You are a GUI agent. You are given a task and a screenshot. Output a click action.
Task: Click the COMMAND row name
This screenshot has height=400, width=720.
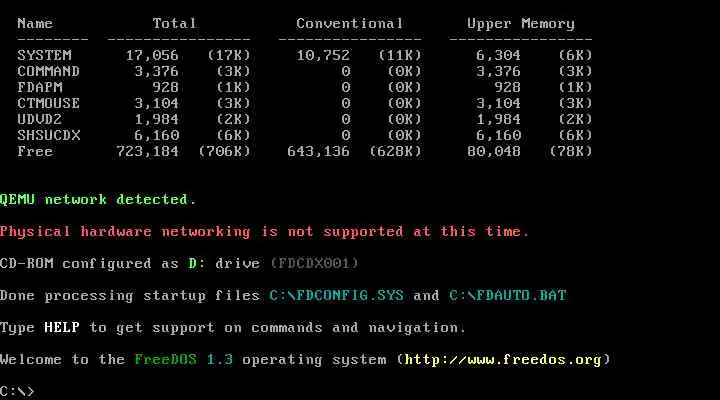[x=49, y=72]
